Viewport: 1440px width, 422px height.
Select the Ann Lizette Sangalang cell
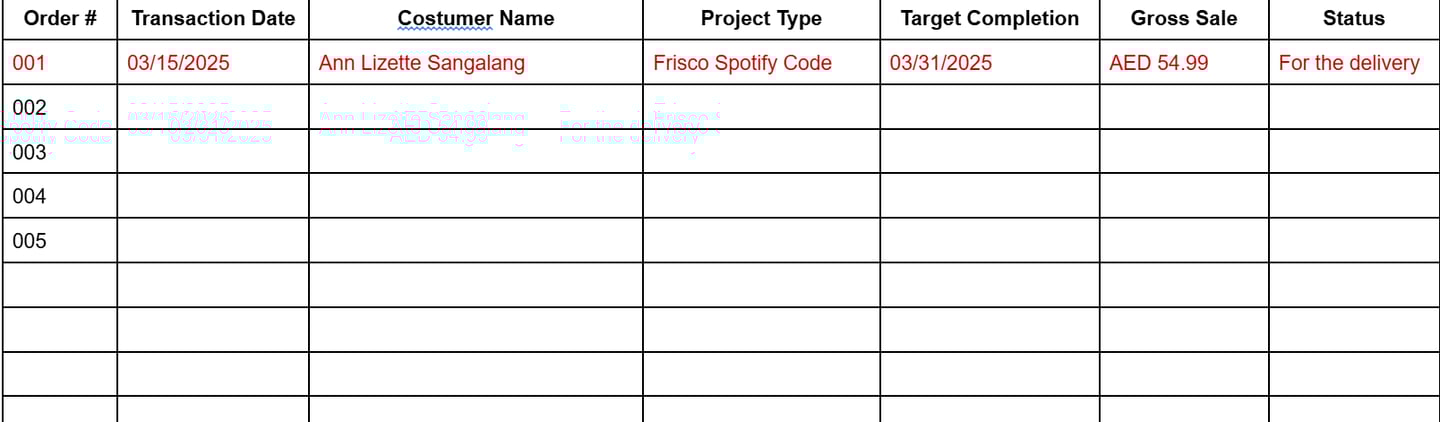pyautogui.click(x=476, y=62)
